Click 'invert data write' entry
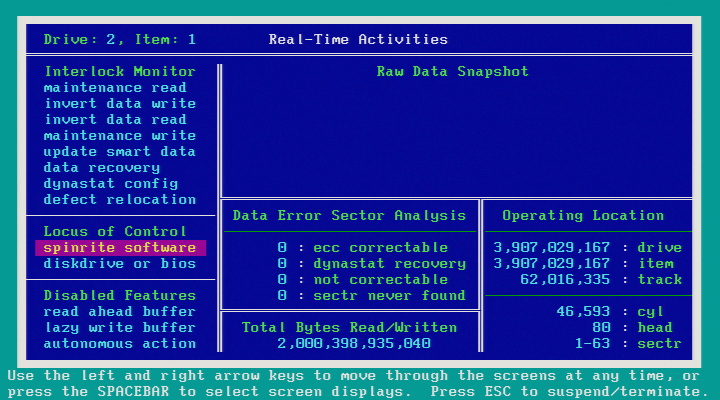Viewport: 720px width, 400px height. pyautogui.click(x=120, y=104)
